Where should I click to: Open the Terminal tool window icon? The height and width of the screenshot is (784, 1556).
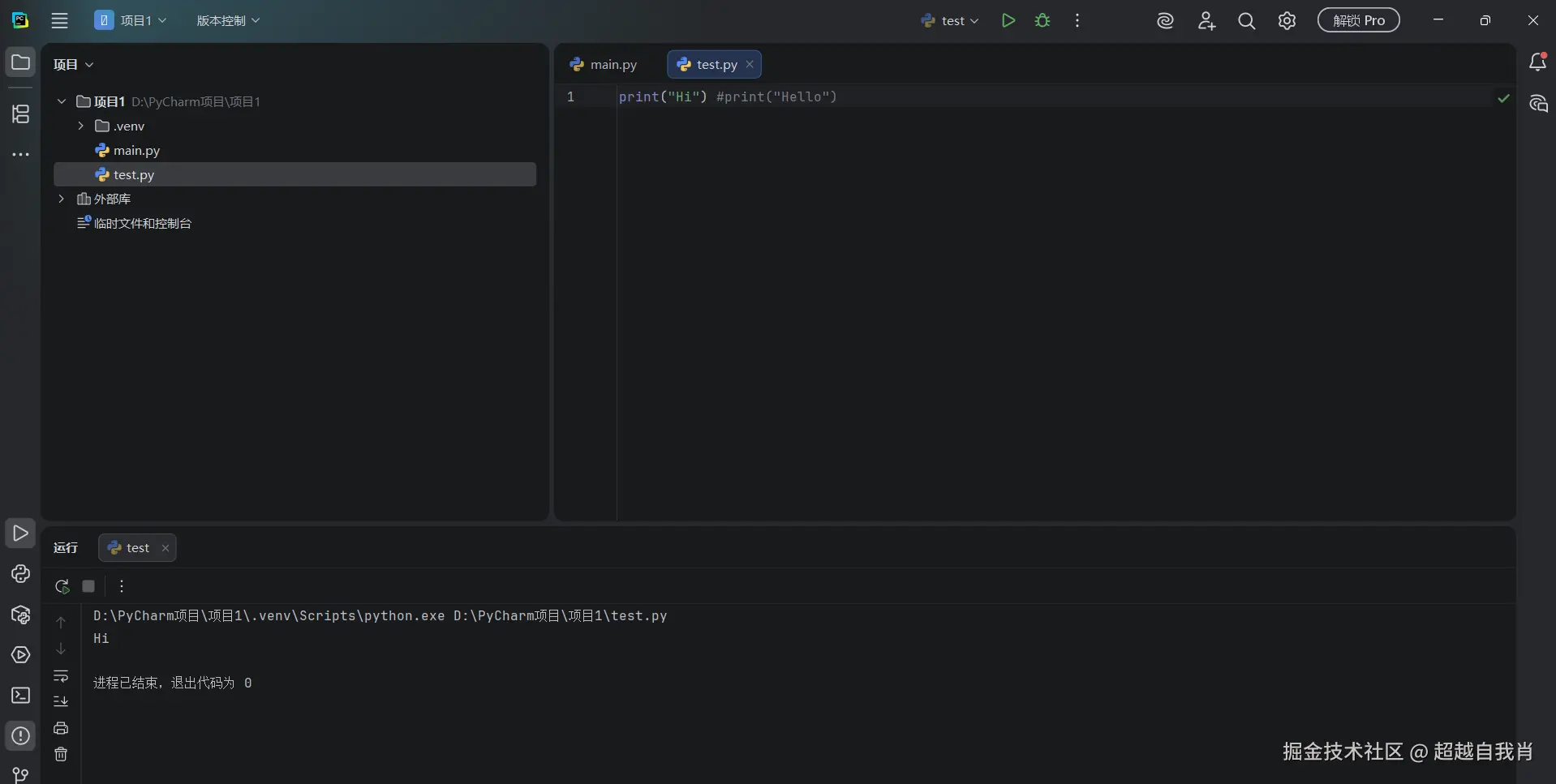(x=20, y=696)
